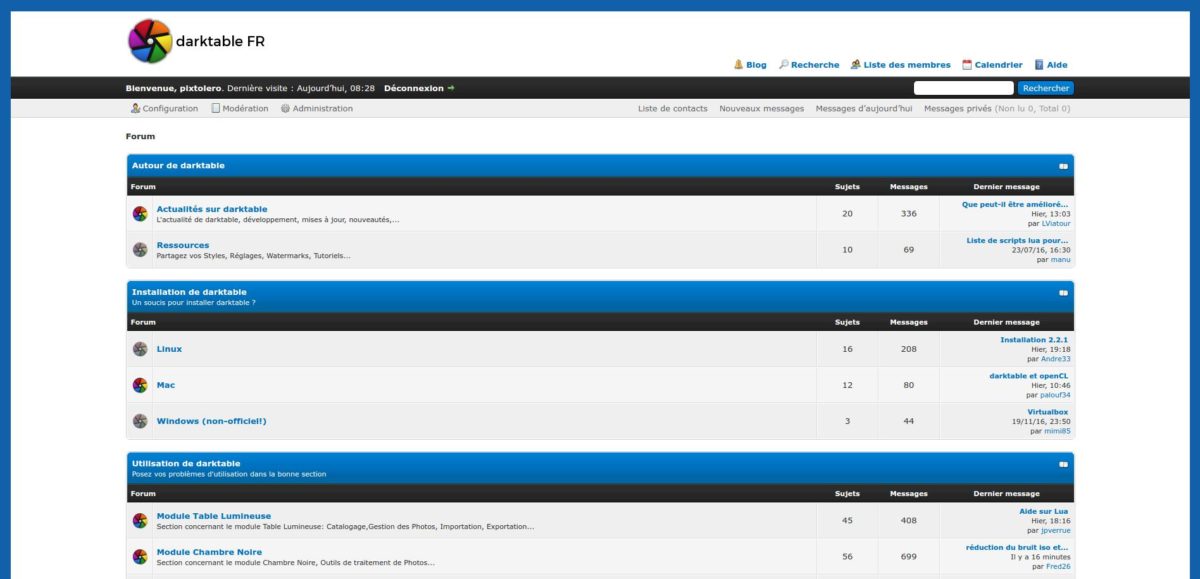The height and width of the screenshot is (579, 1200).
Task: Open LViatour's profile link
Action: click(x=1056, y=223)
